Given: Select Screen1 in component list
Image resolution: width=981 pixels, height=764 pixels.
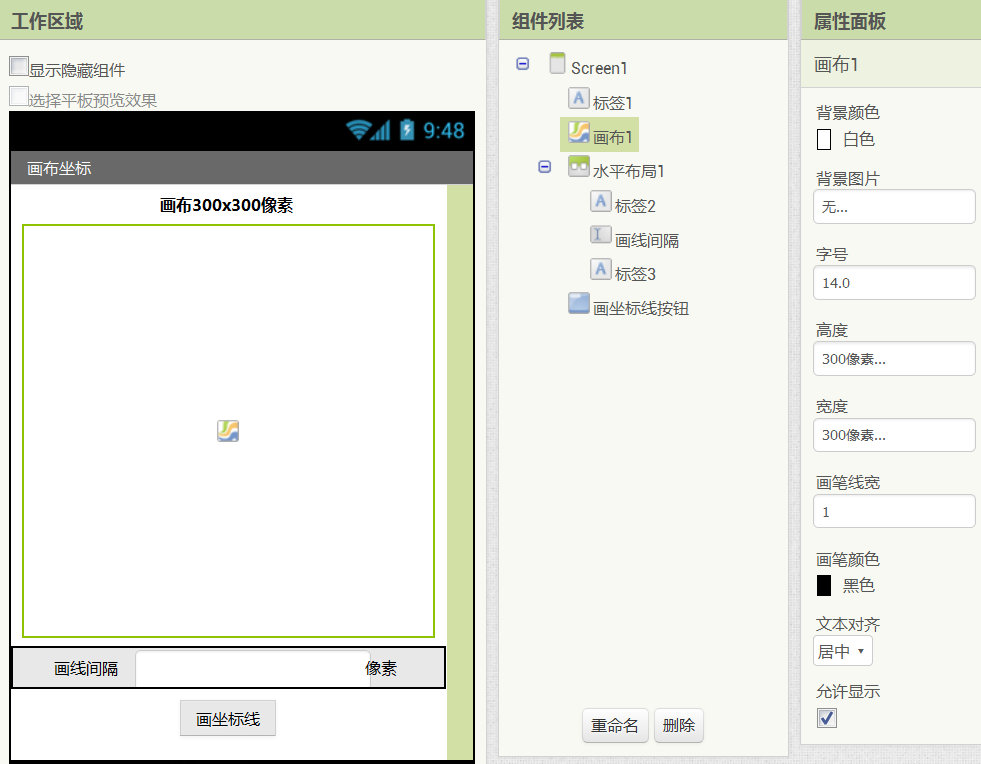Looking at the screenshot, I should click(x=599, y=68).
